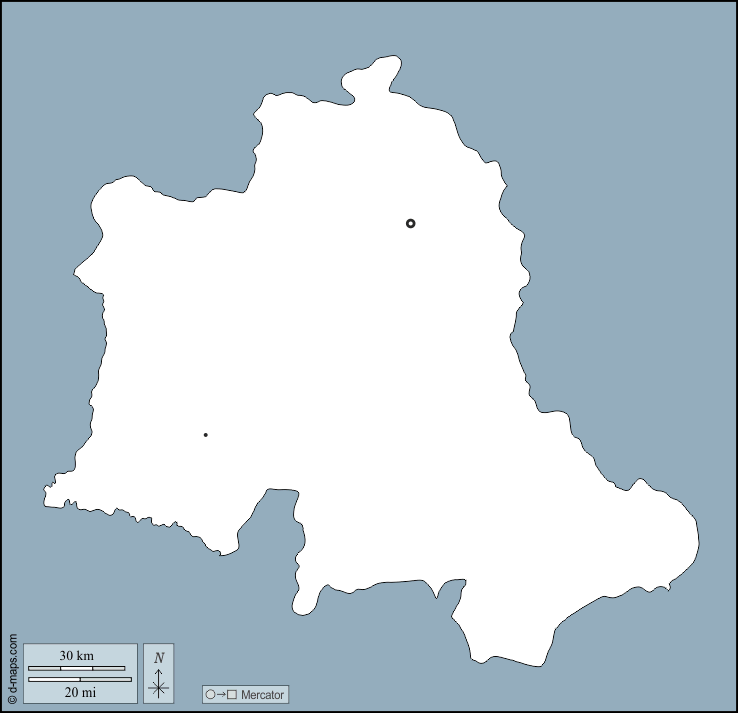Click the kilometer scale bar
This screenshot has height=713, width=738.
click(x=77, y=668)
